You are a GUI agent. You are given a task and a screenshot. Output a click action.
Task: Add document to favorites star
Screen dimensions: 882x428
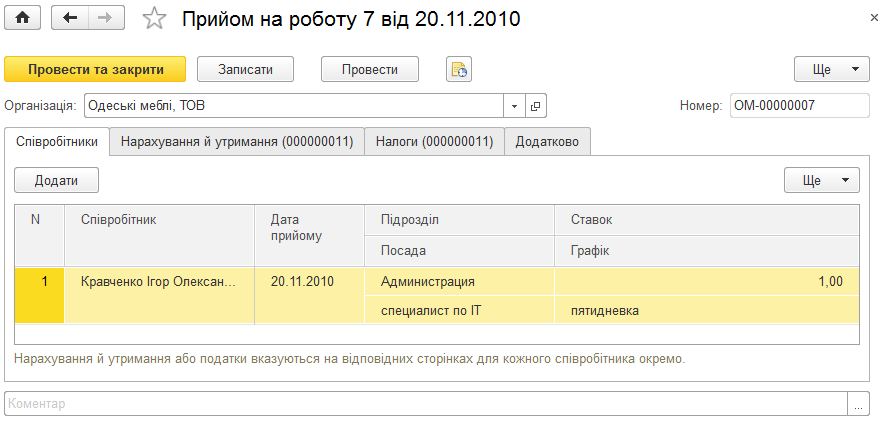pyautogui.click(x=154, y=19)
